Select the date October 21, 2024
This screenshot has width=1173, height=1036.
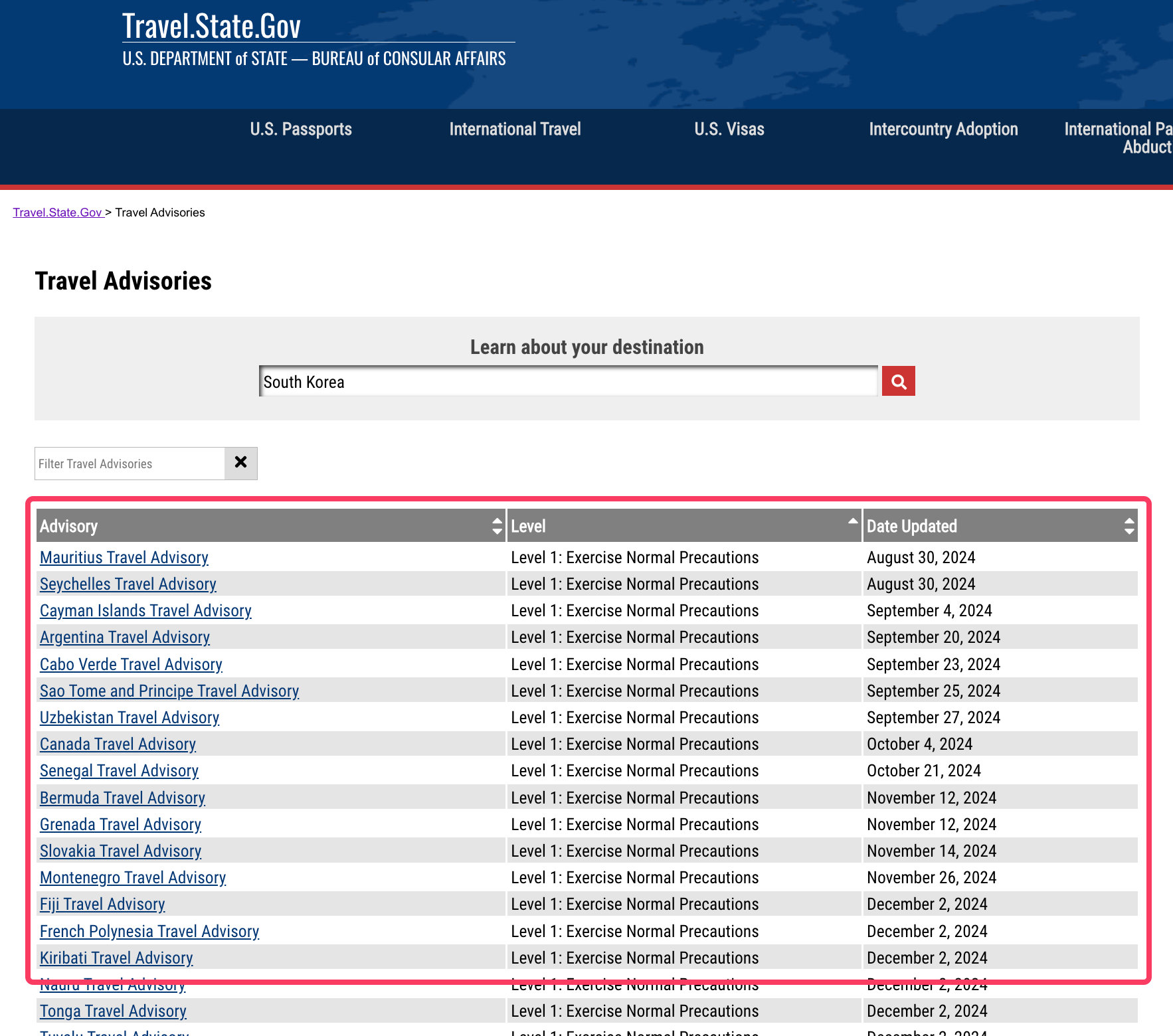(923, 771)
